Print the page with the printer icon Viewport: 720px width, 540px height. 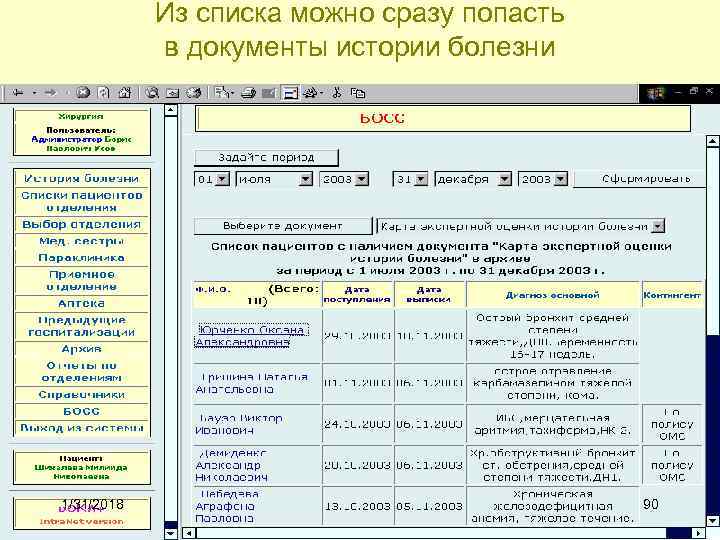[248, 93]
